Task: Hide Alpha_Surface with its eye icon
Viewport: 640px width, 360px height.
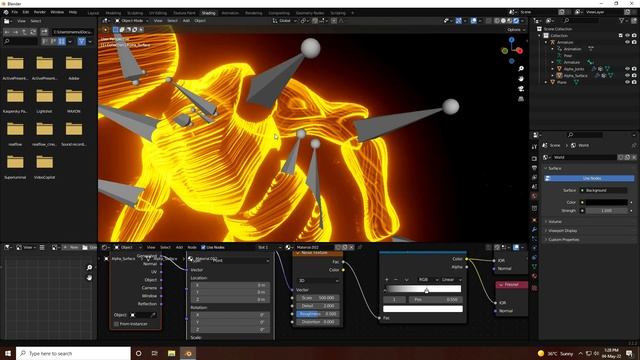Action: (627, 76)
